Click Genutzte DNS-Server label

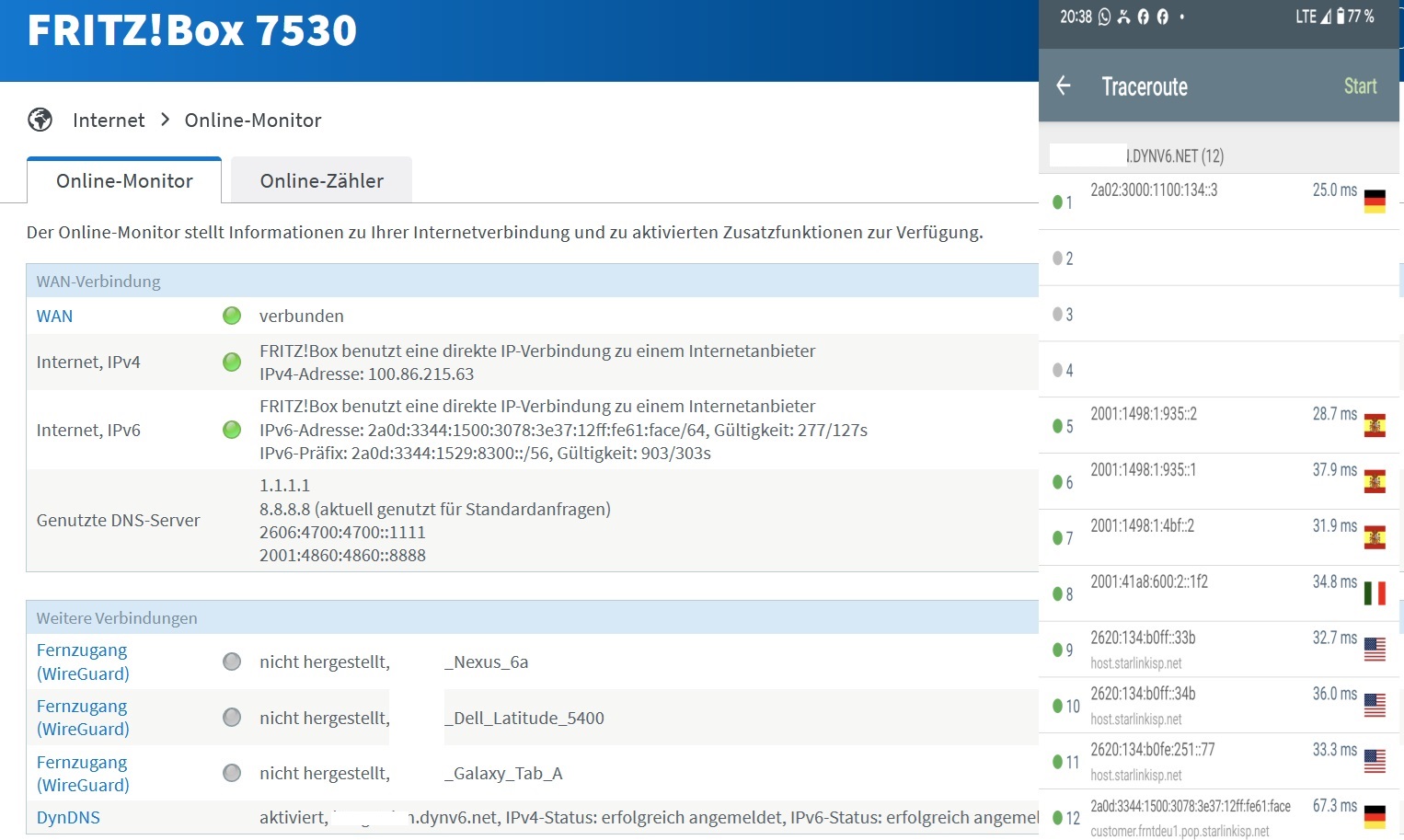[x=118, y=520]
